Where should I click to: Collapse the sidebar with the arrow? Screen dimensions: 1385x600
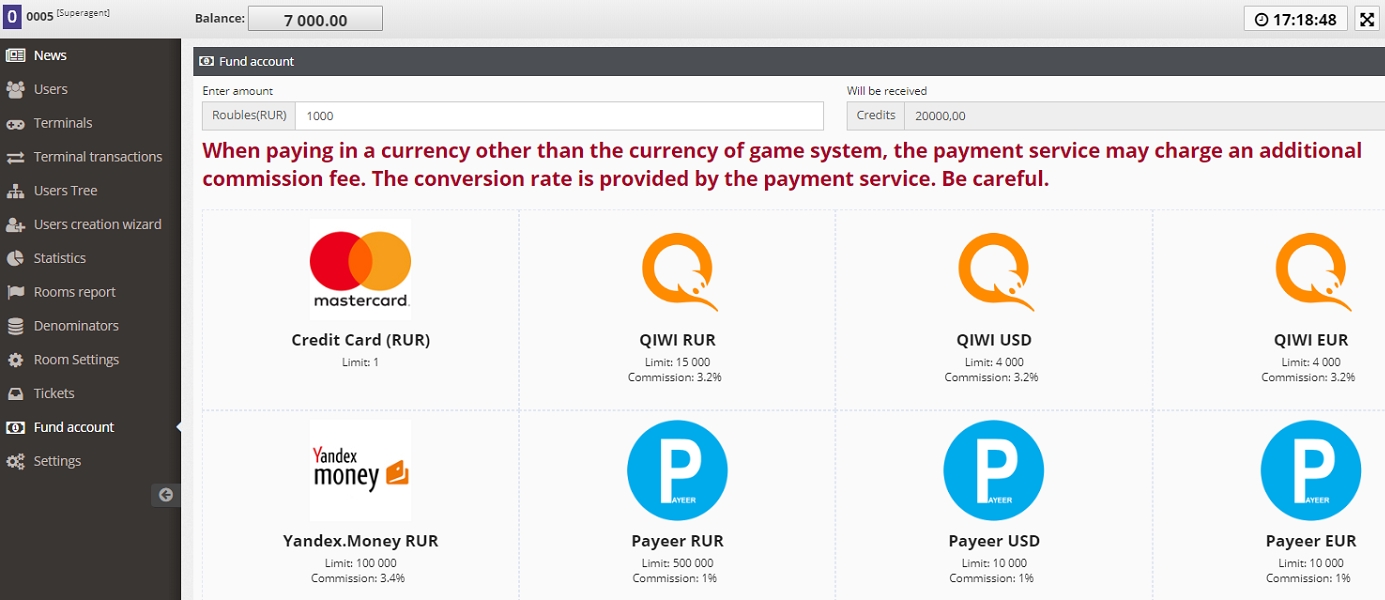pos(165,494)
